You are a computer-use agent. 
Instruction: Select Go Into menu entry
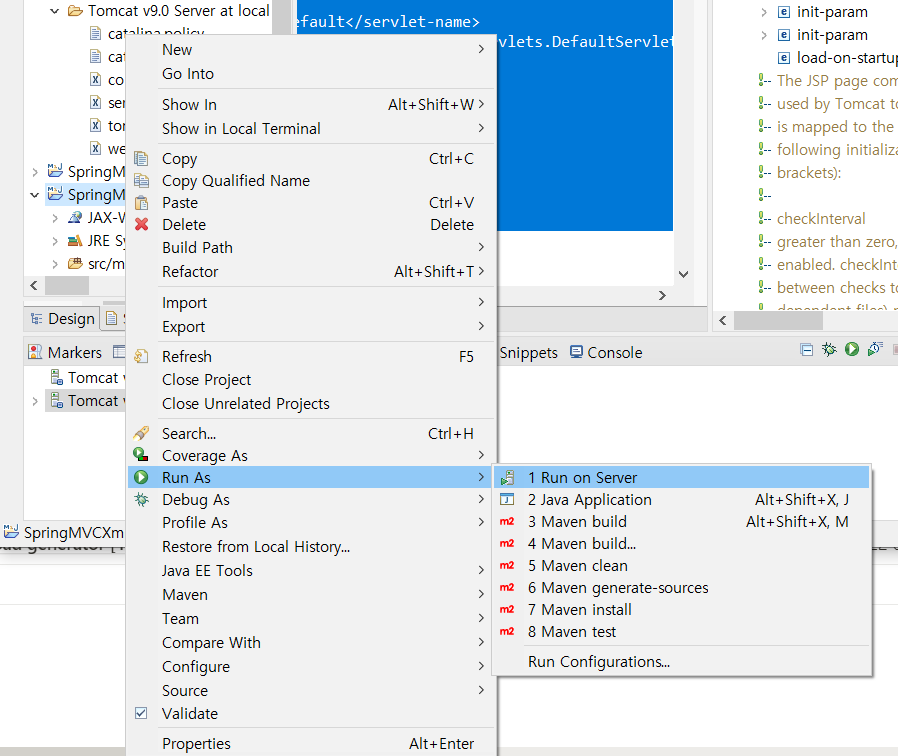point(312,73)
